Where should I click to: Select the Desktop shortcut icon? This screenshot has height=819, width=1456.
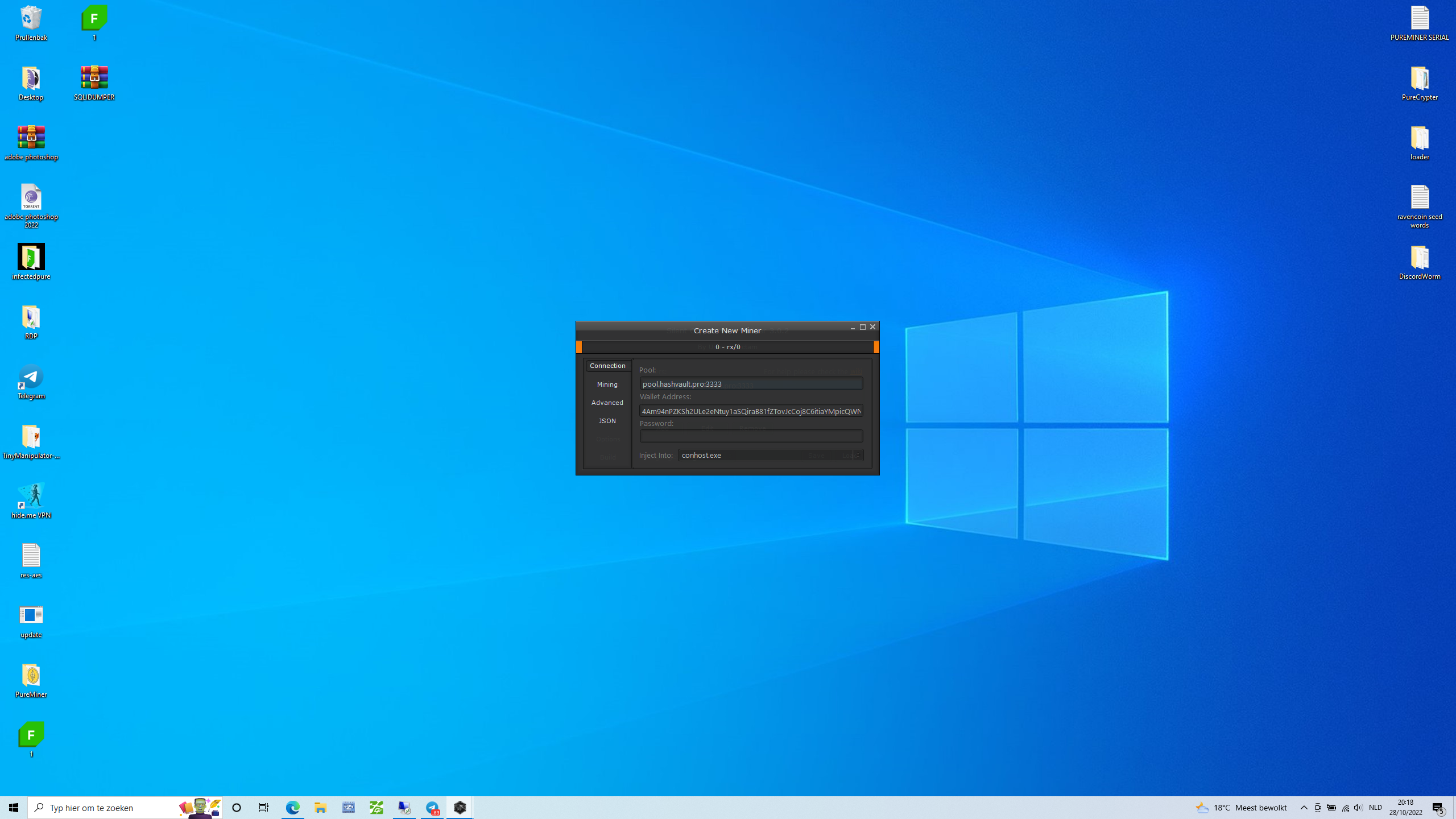click(x=31, y=84)
